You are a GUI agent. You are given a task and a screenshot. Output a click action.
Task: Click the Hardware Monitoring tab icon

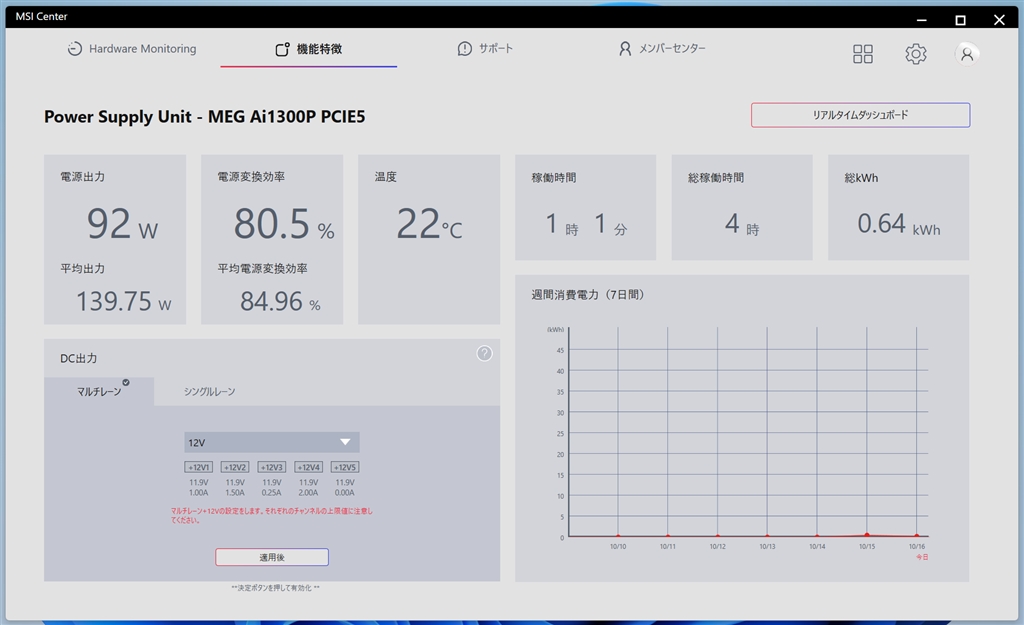tap(75, 49)
